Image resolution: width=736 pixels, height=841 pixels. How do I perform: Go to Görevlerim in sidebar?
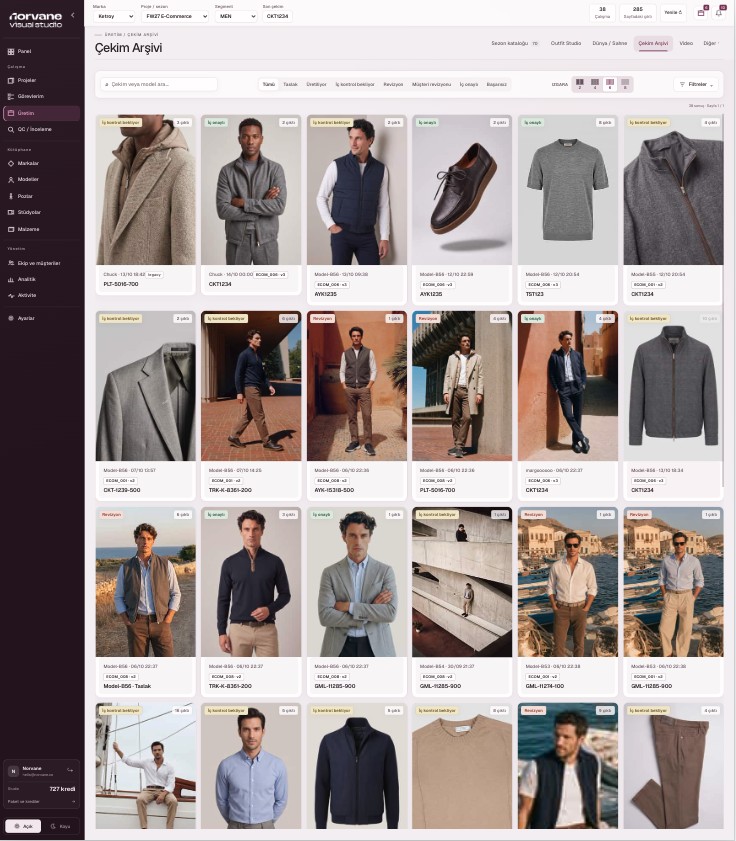[41, 97]
